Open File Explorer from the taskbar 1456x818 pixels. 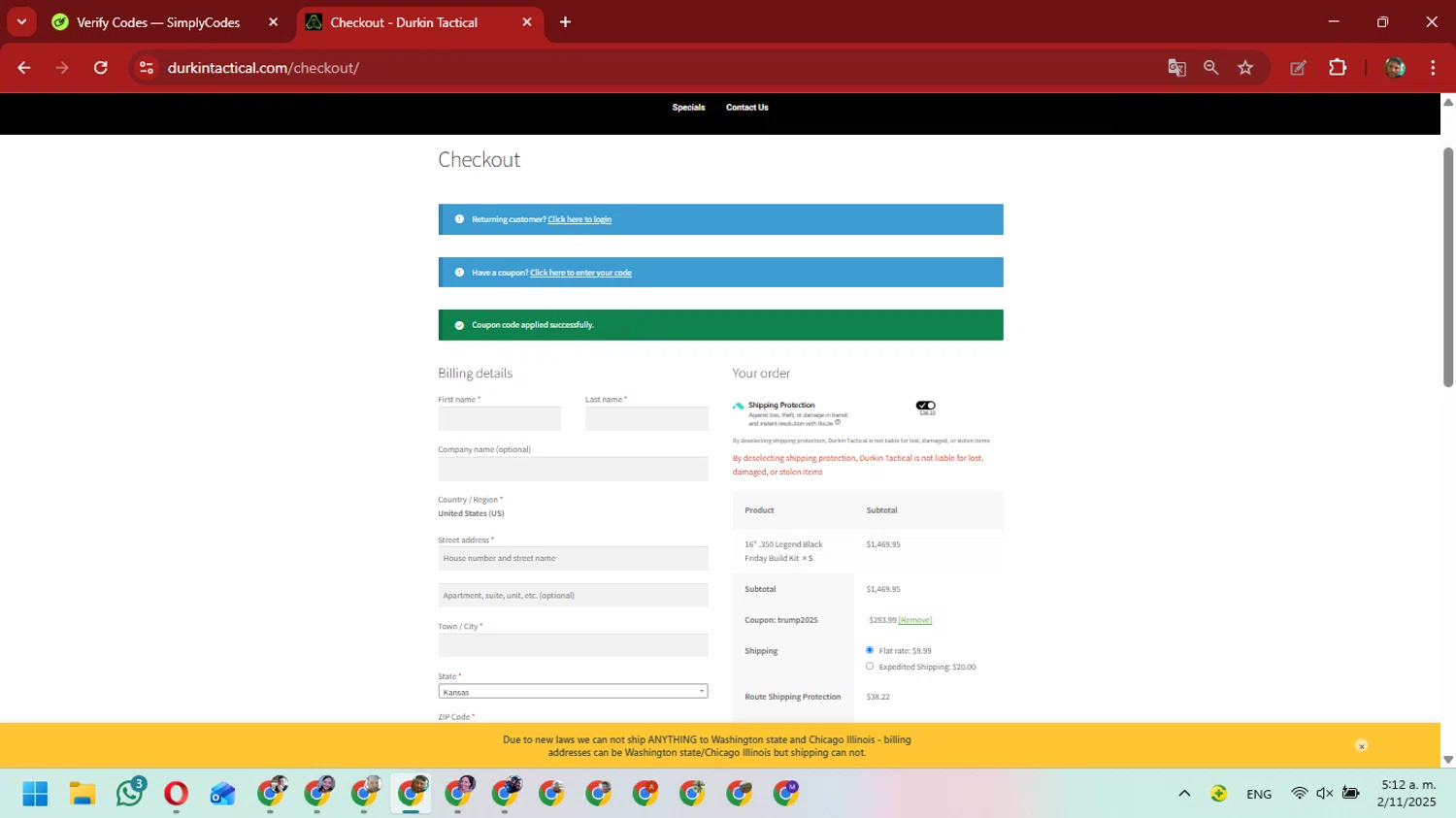click(x=83, y=794)
